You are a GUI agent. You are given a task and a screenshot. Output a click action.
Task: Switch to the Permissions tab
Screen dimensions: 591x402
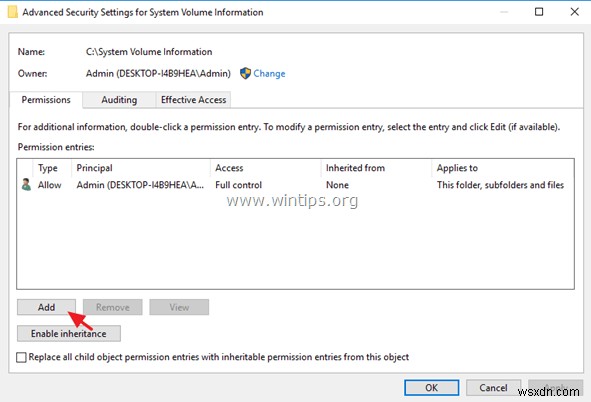(x=46, y=100)
